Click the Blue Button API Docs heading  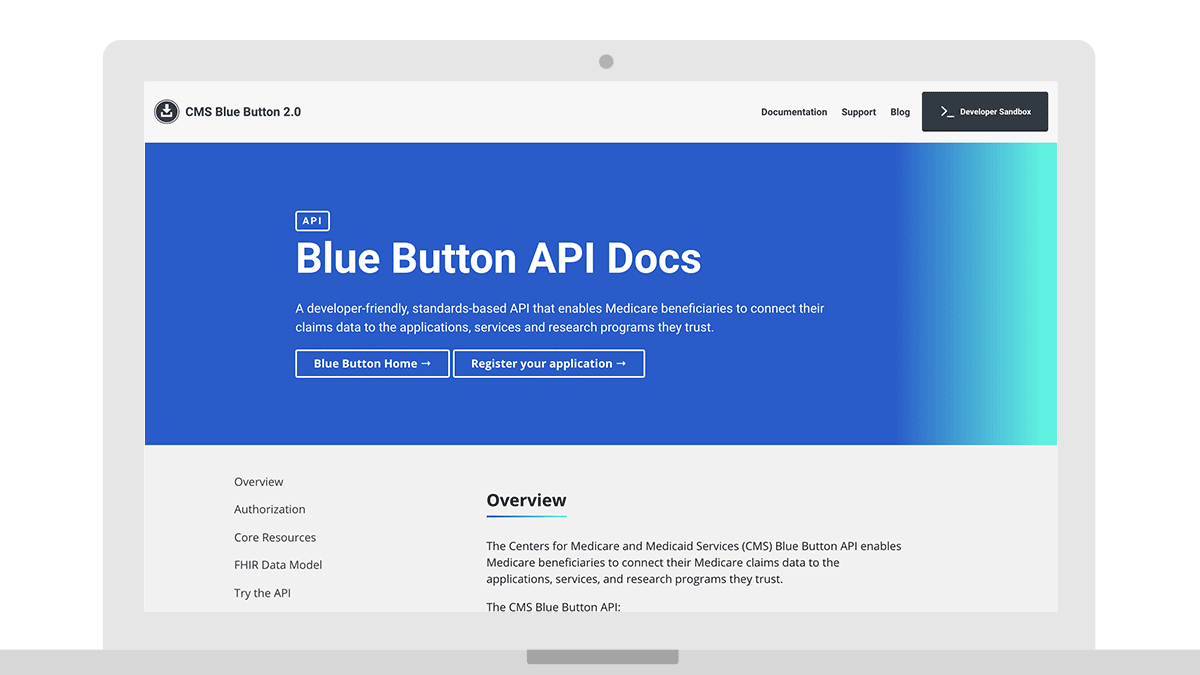tap(498, 258)
